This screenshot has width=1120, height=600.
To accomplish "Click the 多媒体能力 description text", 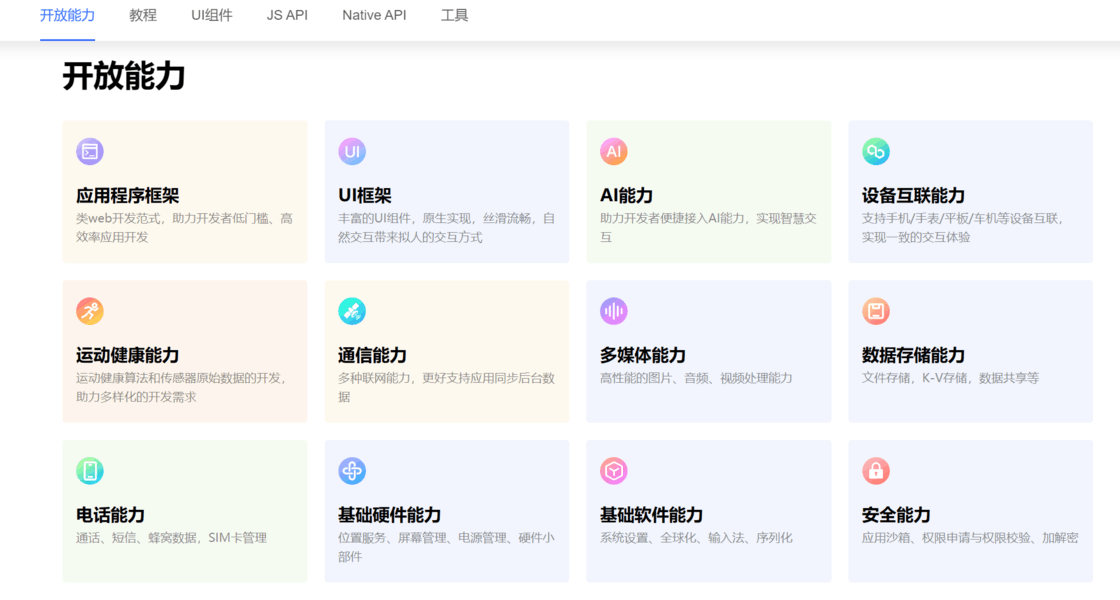I will click(x=696, y=378).
